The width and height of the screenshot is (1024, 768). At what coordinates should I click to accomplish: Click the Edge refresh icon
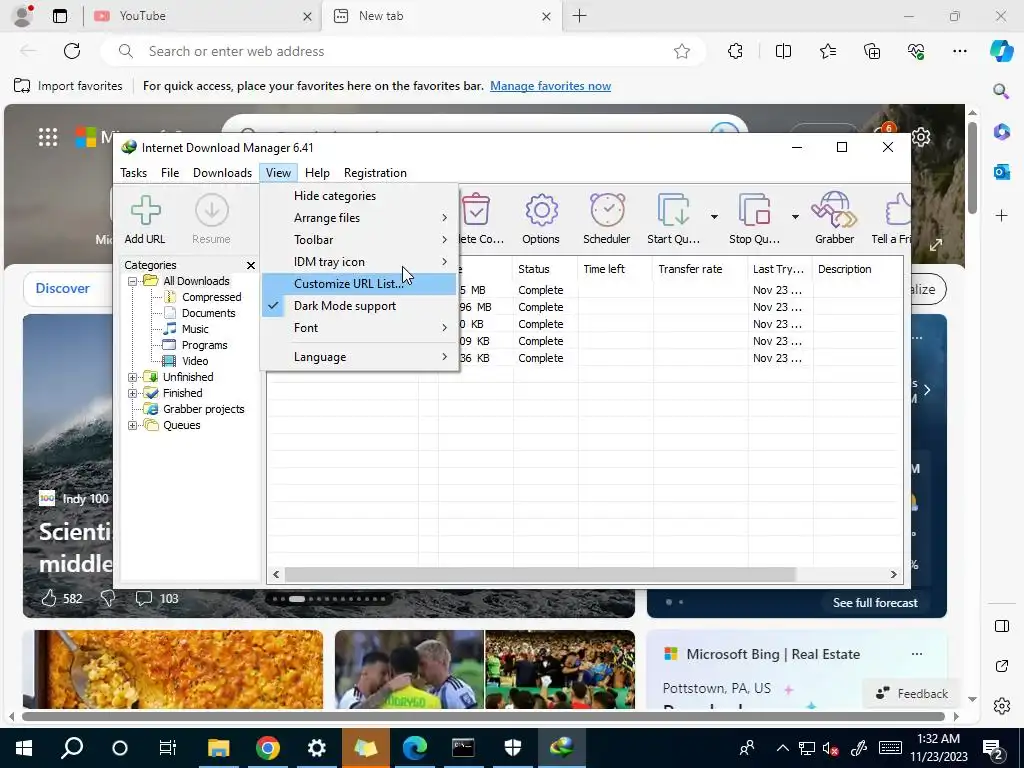[72, 51]
